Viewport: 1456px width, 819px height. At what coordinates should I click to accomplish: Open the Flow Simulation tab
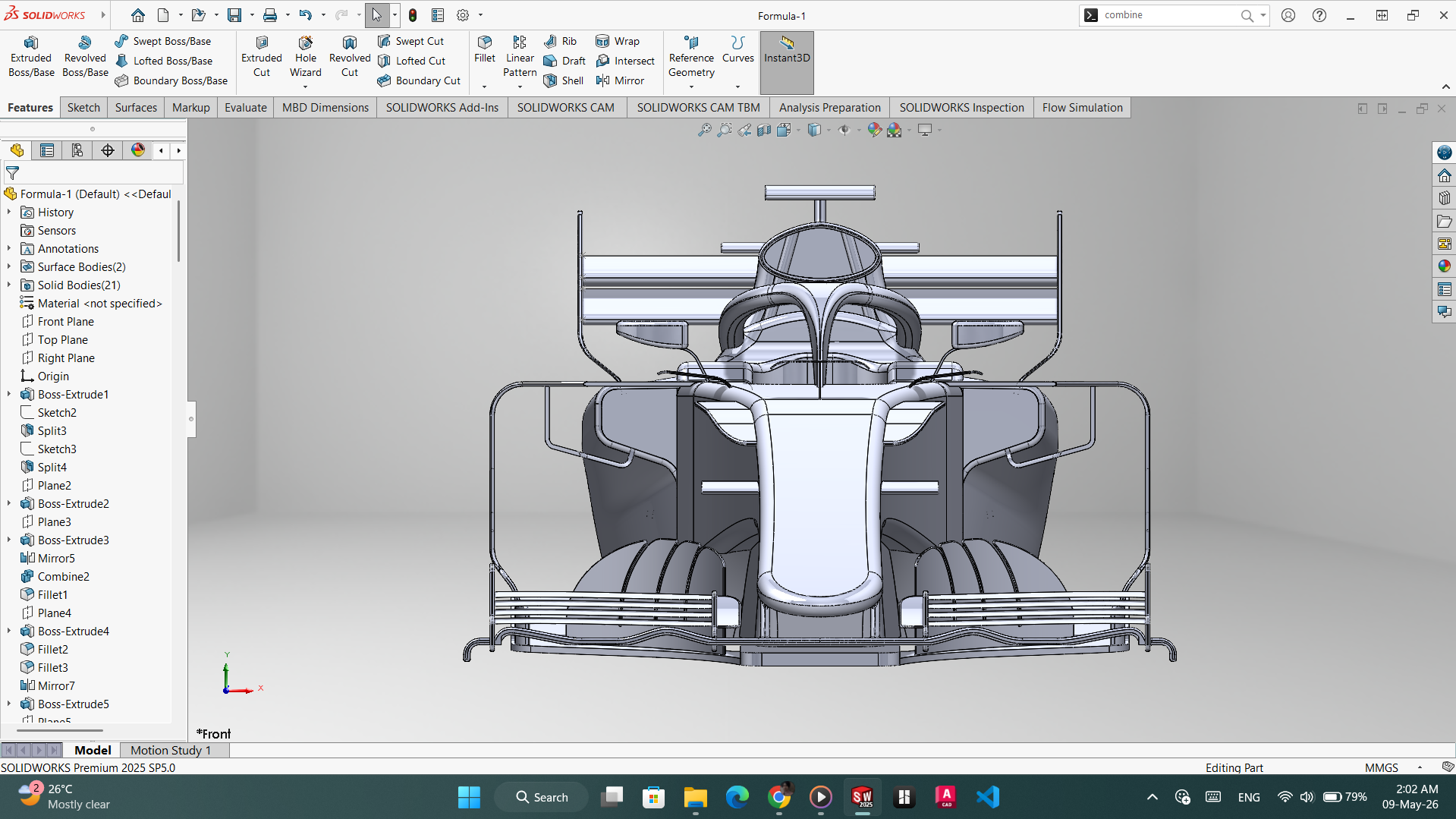coord(1082,108)
